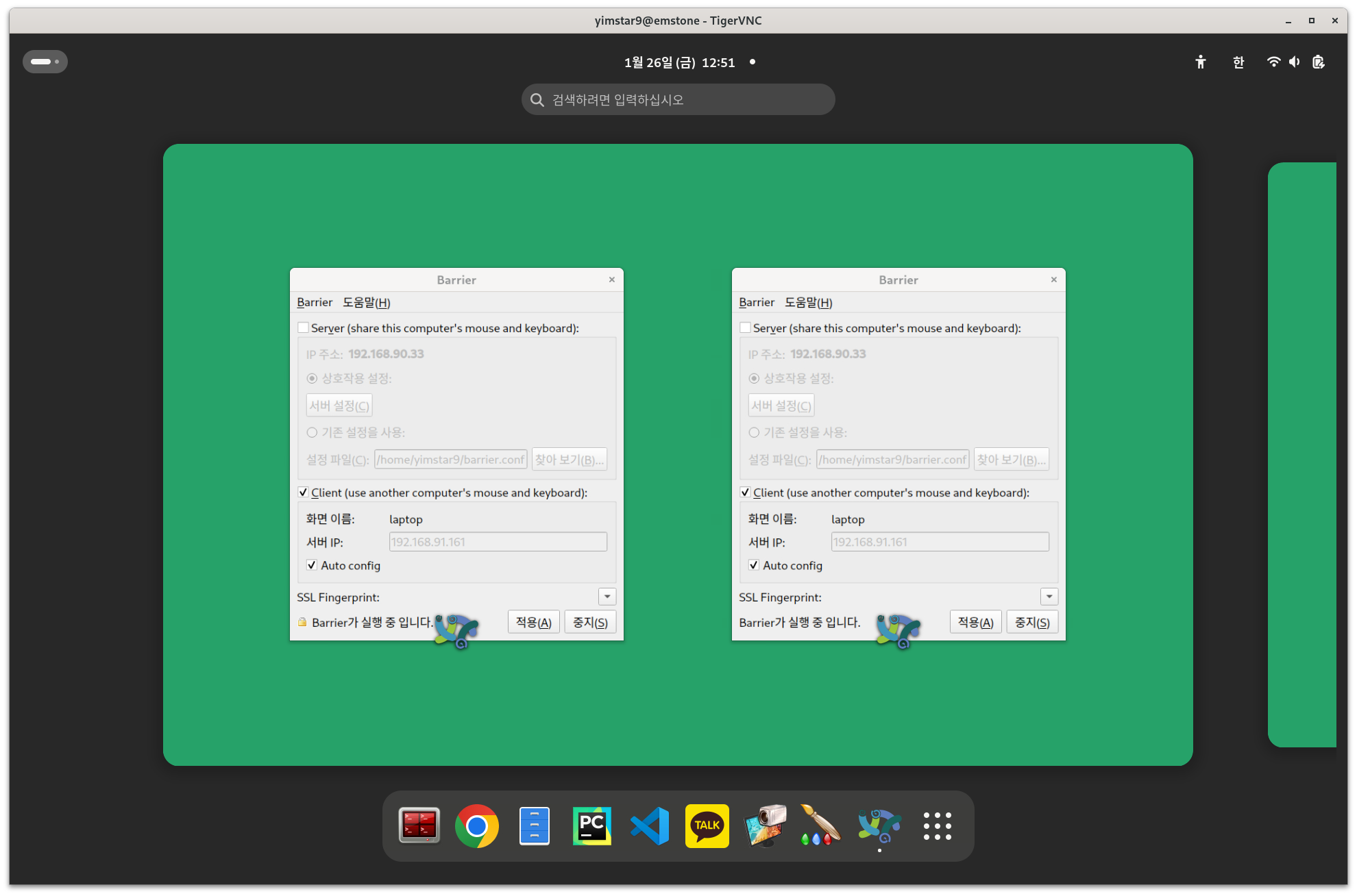Screen dimensions: 1357x896
Task: Uncheck Client option in right Barrier window
Action: click(745, 493)
